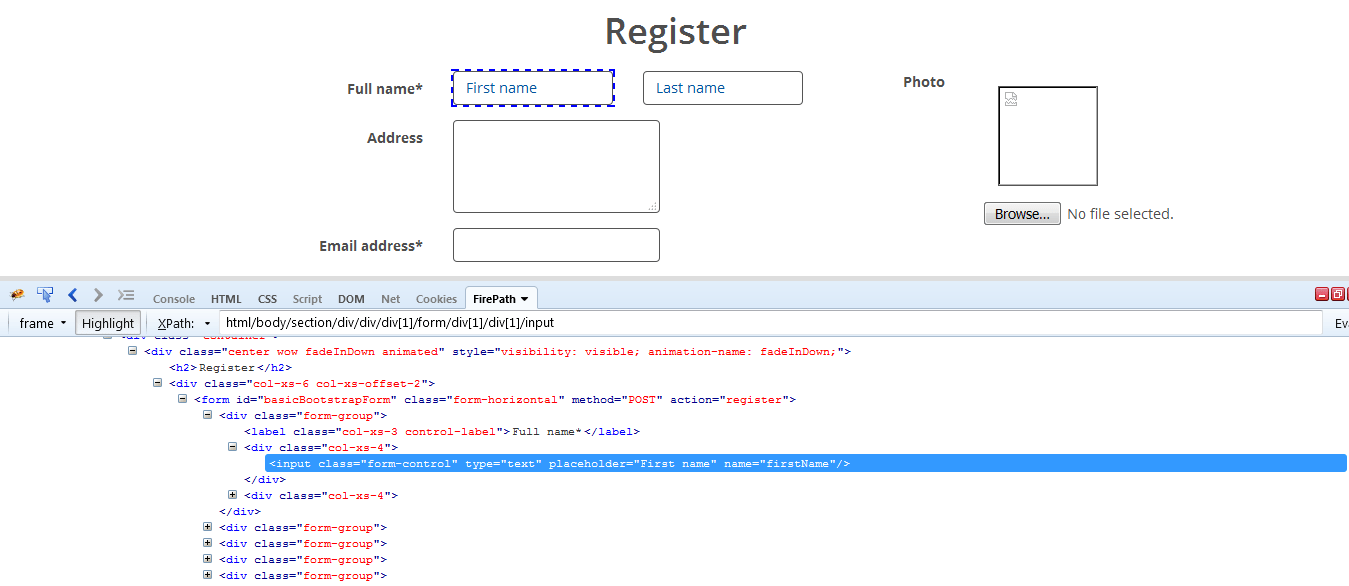Switch to the HTML tab
Viewport: 1349px width, 586px height.
(x=226, y=299)
